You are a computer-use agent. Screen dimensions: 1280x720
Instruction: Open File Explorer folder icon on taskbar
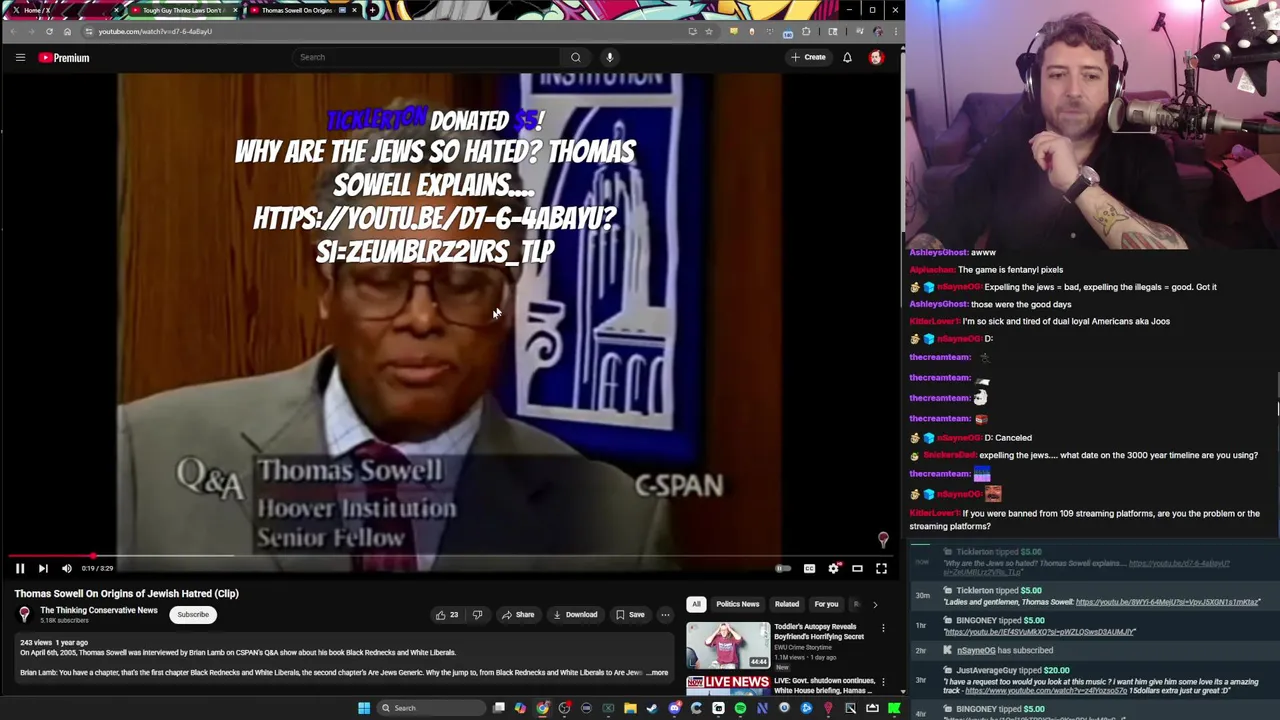(x=630, y=708)
